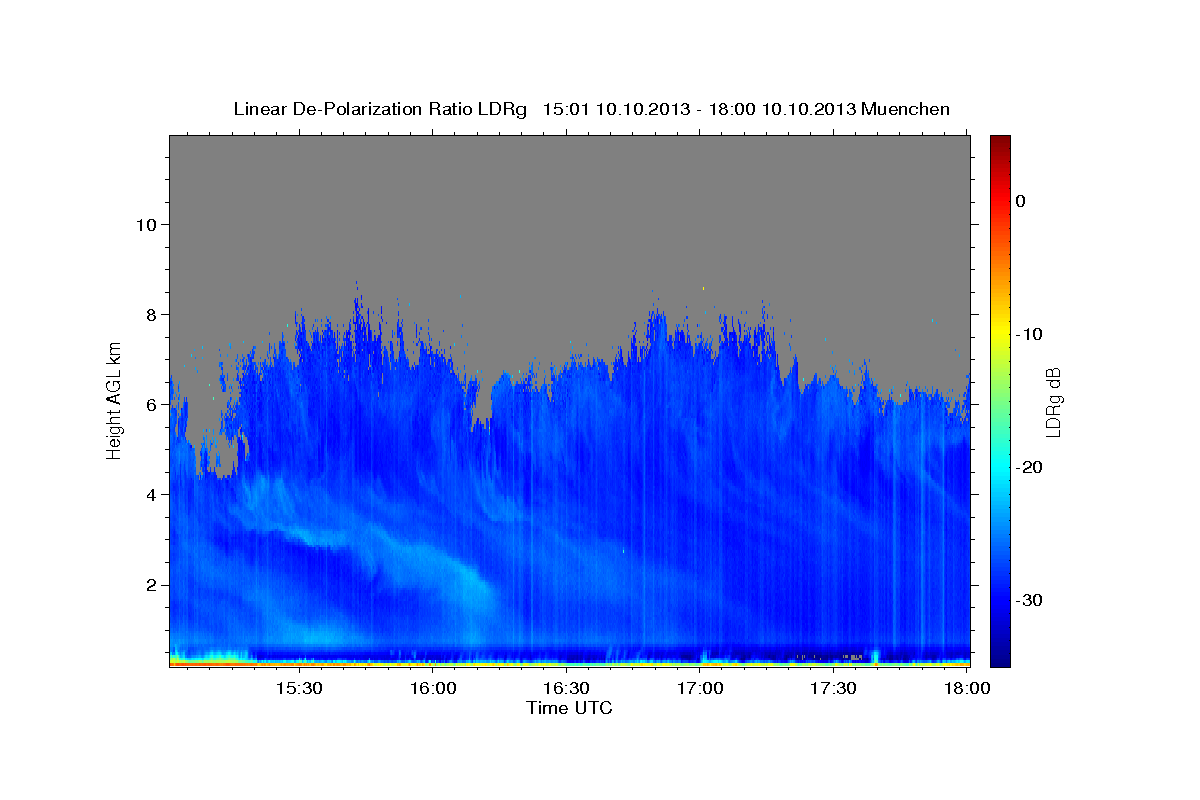Click the 16:30 time tick label

(x=567, y=689)
